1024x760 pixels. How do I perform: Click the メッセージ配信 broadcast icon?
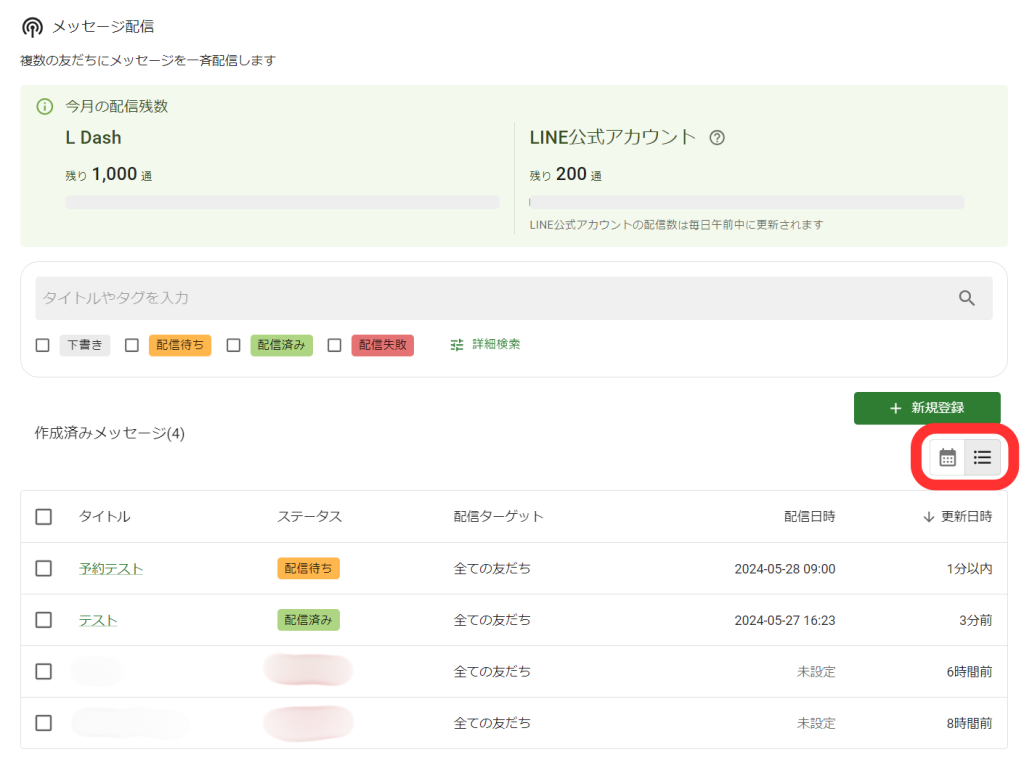(32, 27)
